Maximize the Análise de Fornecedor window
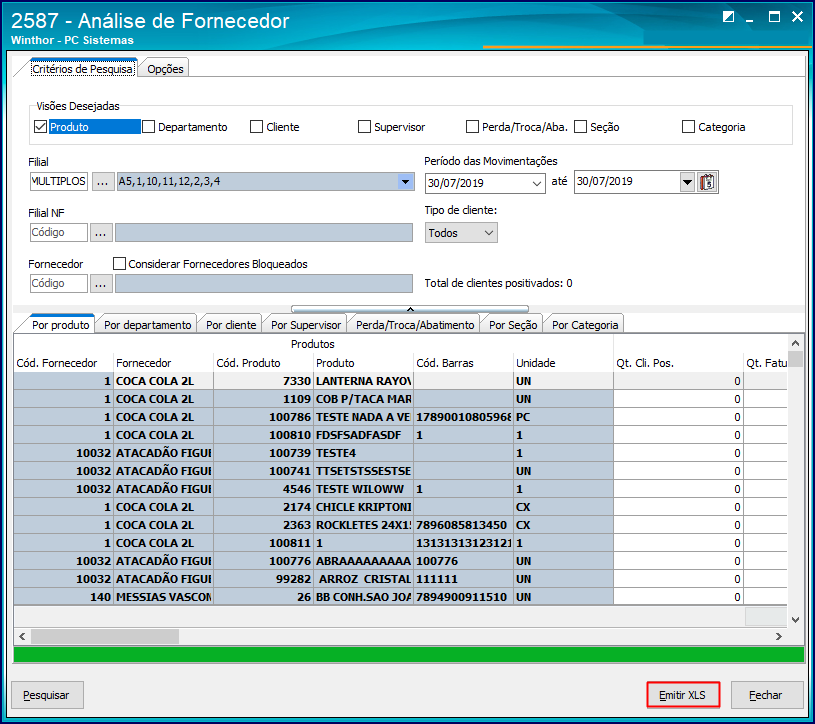This screenshot has width=815, height=724. tap(774, 17)
